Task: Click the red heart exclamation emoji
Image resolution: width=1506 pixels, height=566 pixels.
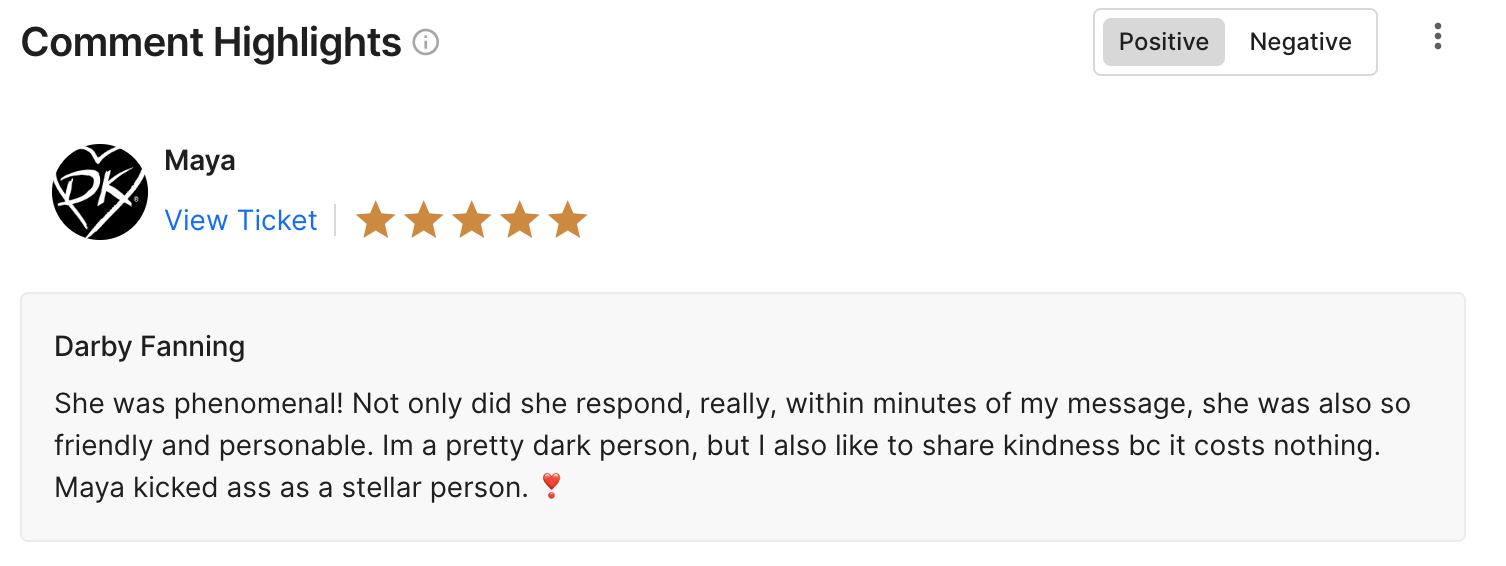Action: coord(550,487)
